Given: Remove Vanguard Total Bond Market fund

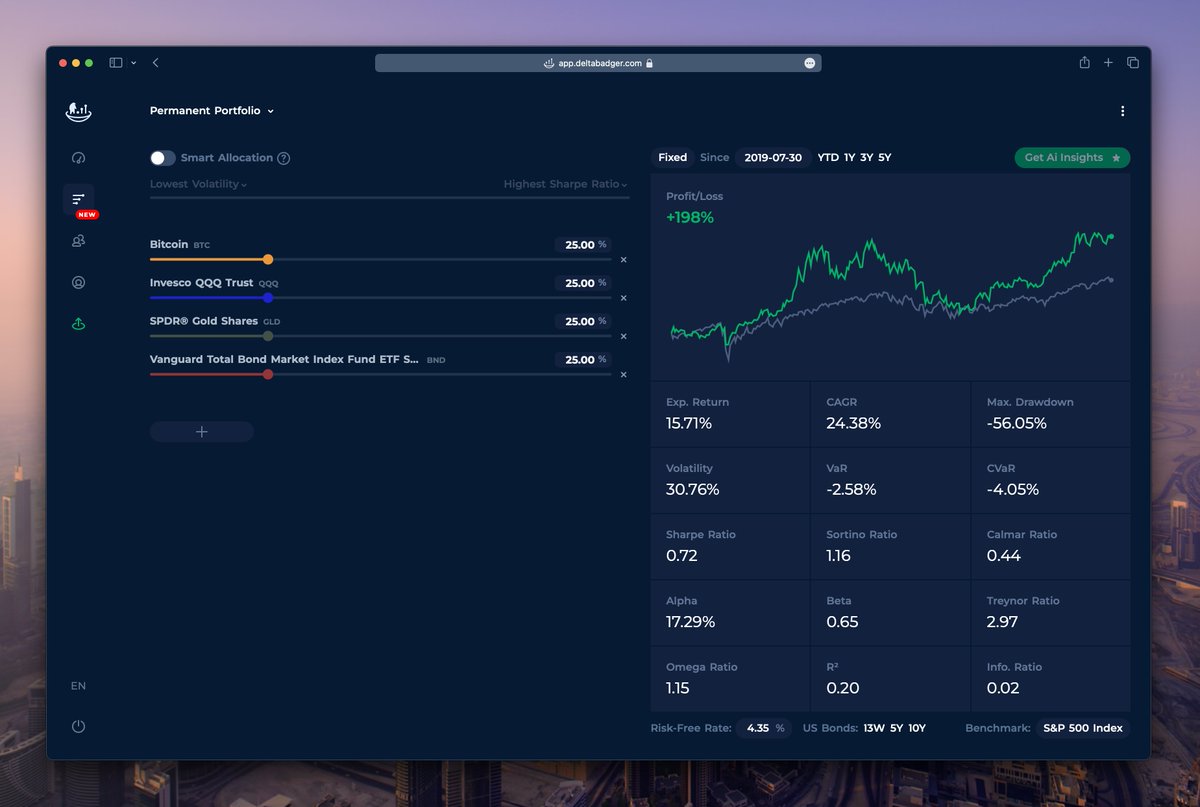Looking at the screenshot, I should pyautogui.click(x=623, y=375).
